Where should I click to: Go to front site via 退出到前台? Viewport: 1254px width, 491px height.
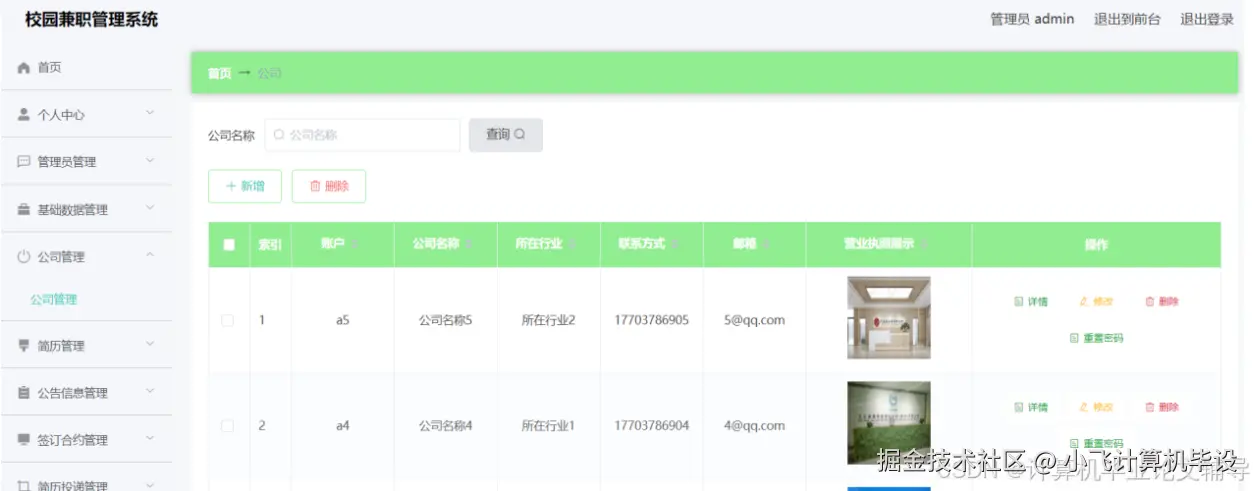[1127, 19]
